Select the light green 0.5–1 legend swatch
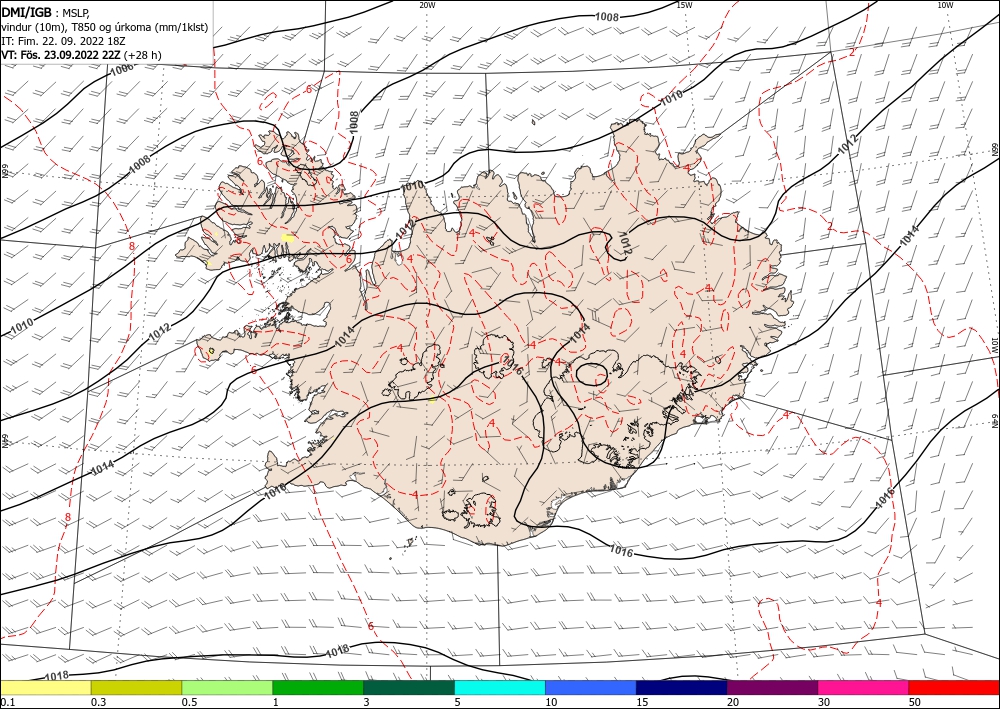This screenshot has height=709, width=1000. click(x=227, y=688)
